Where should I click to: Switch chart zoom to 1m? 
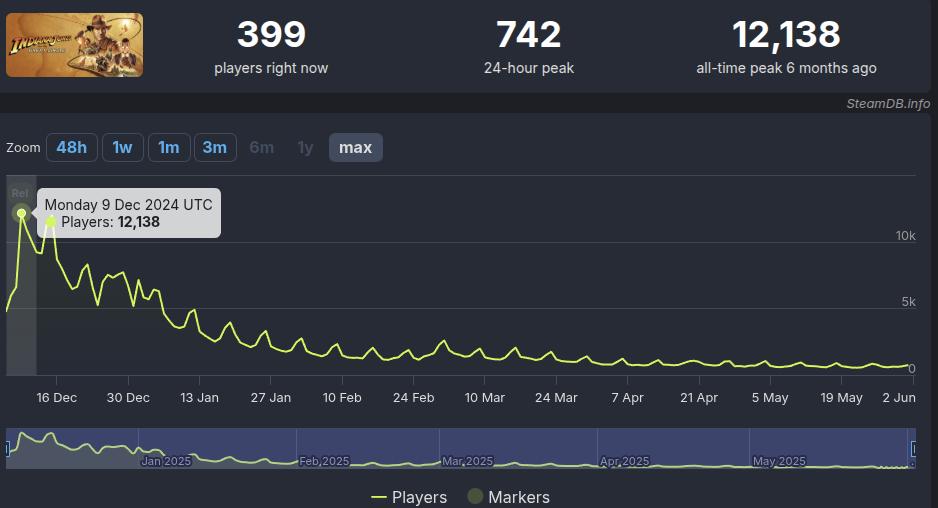pyautogui.click(x=169, y=147)
